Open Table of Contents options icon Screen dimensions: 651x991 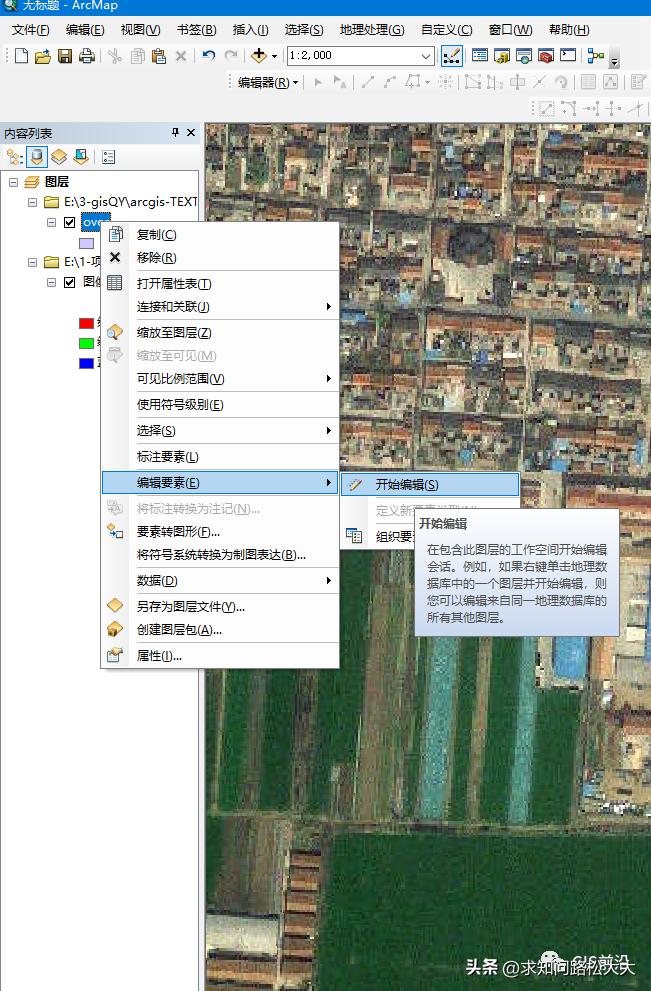coord(108,157)
